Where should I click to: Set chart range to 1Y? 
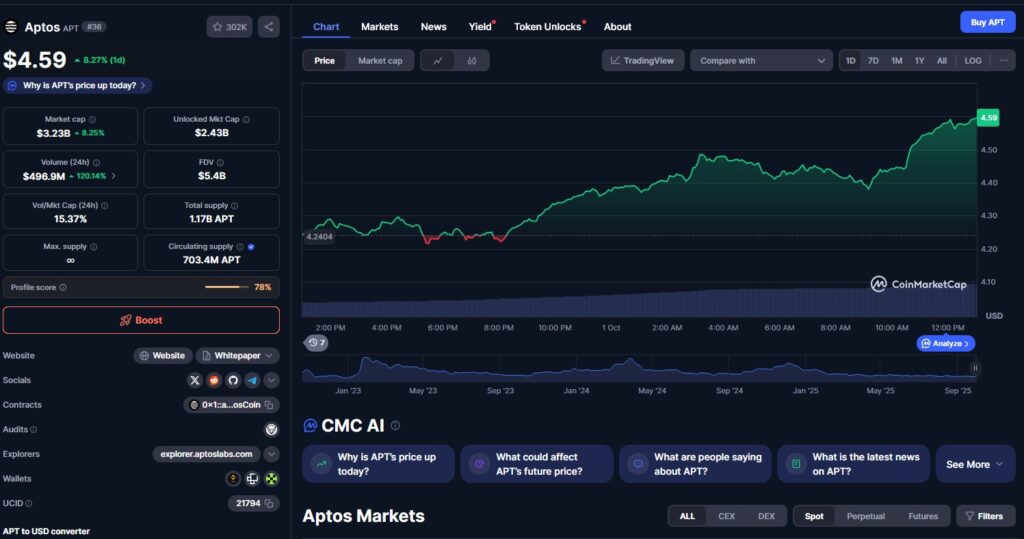point(920,61)
